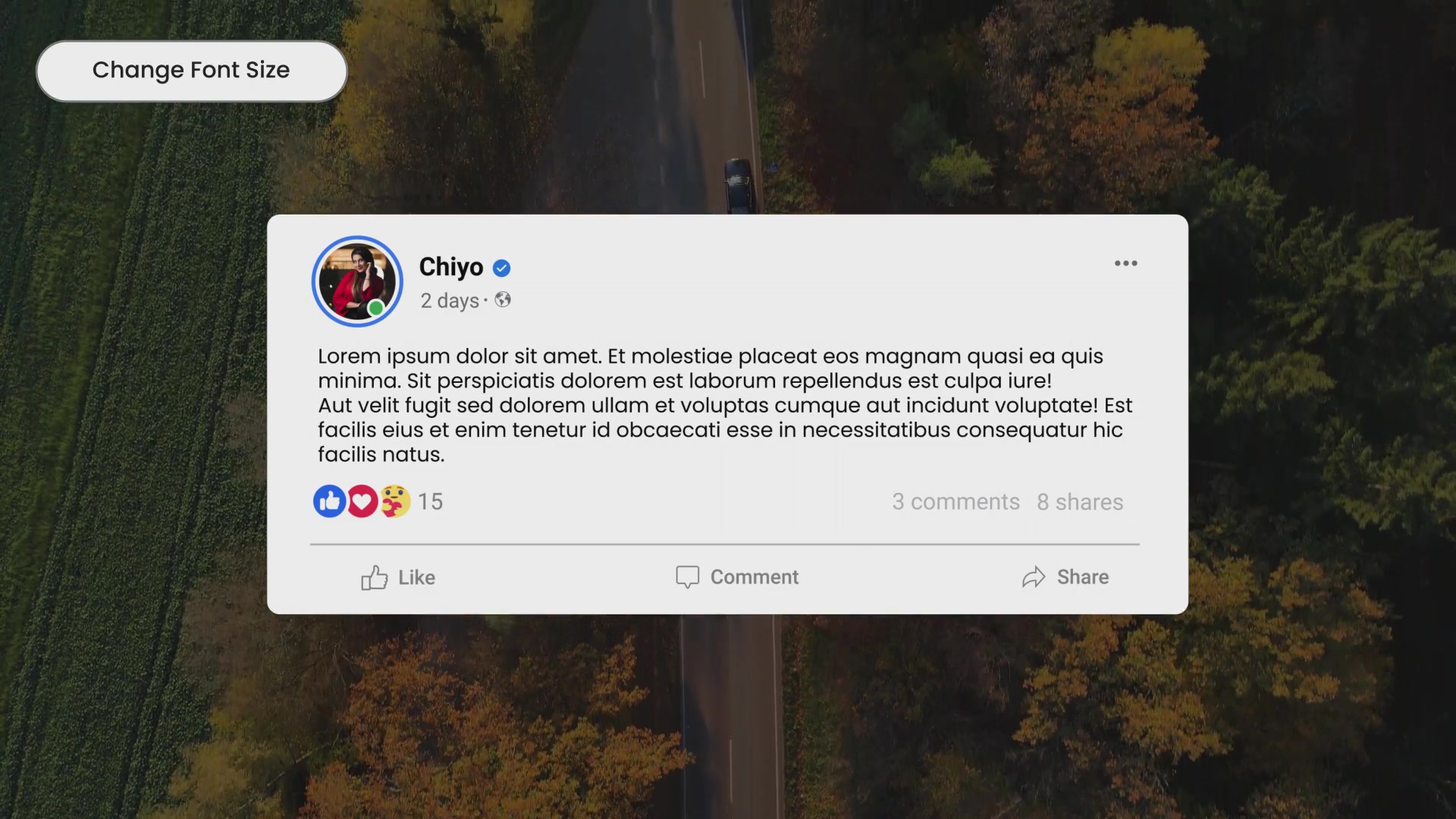Click the blue verified badge beside Chiyo

point(501,268)
